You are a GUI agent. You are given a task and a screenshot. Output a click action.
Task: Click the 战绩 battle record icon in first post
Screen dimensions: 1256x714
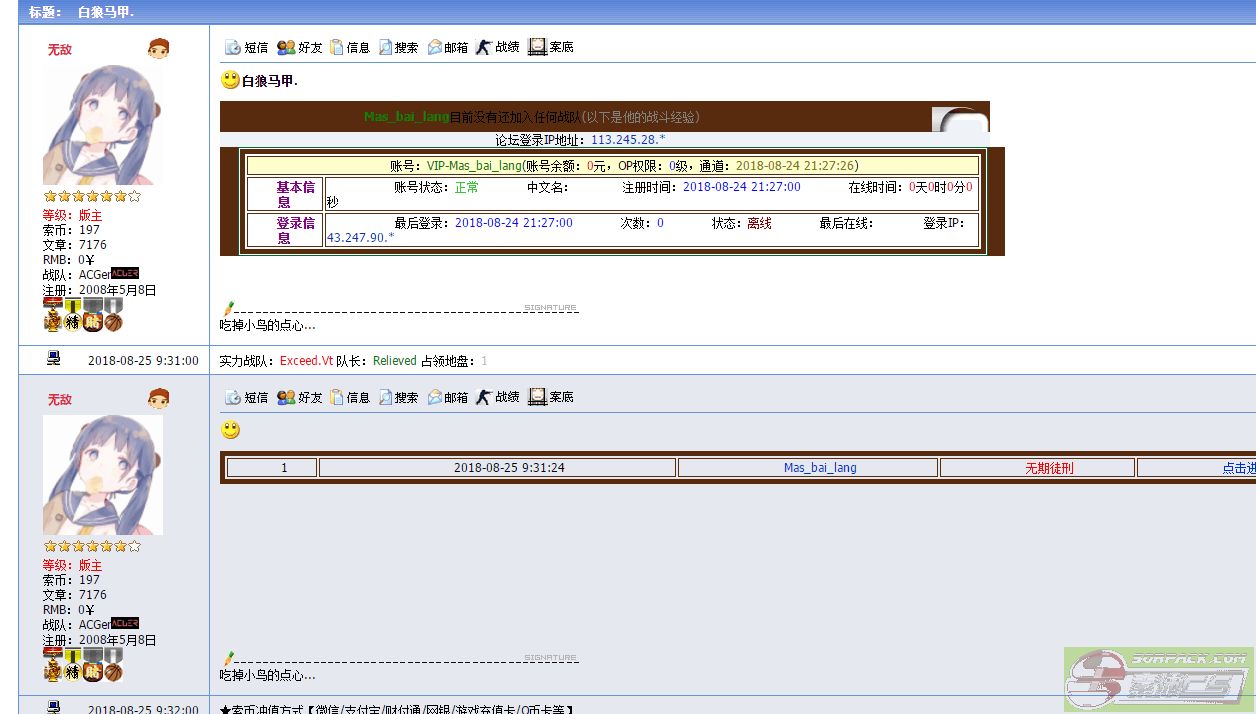[484, 47]
